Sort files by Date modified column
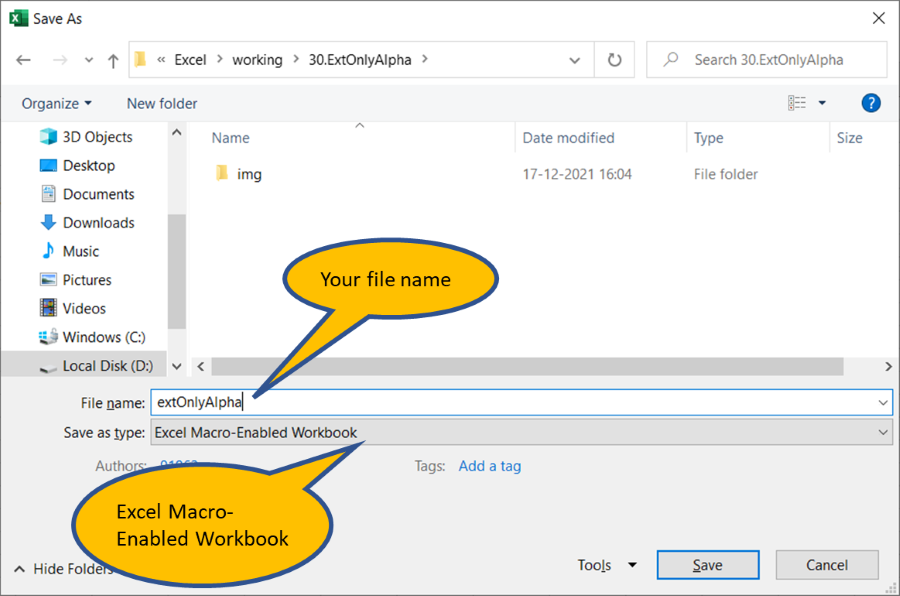Screen dimensions: 900x596 click(x=568, y=138)
